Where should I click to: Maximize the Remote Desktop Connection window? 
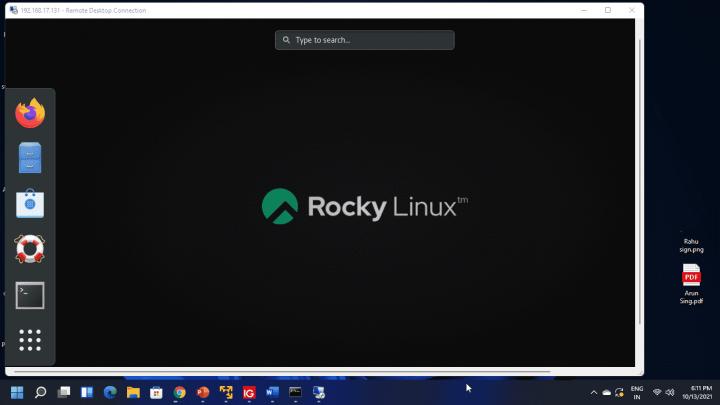coord(608,10)
